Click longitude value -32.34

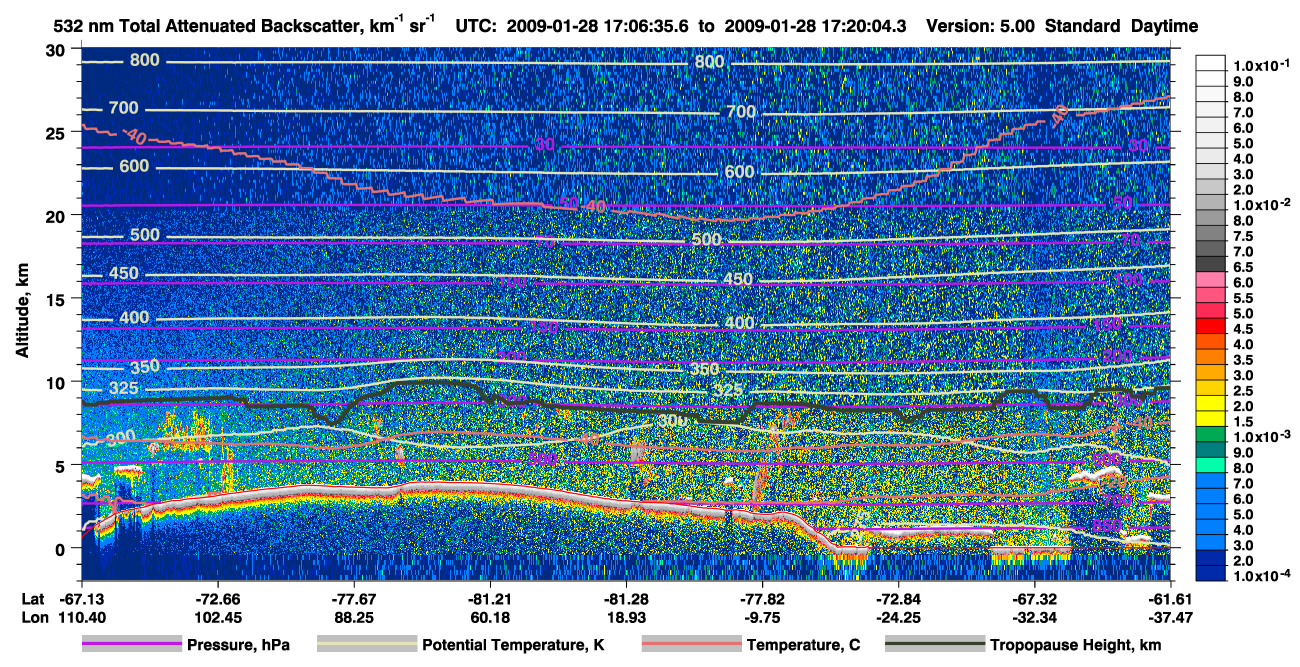pyautogui.click(x=1035, y=617)
